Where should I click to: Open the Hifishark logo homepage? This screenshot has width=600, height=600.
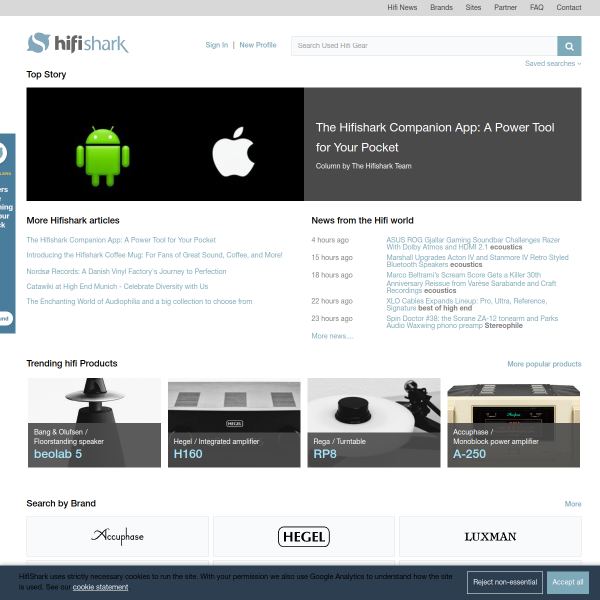(x=78, y=43)
